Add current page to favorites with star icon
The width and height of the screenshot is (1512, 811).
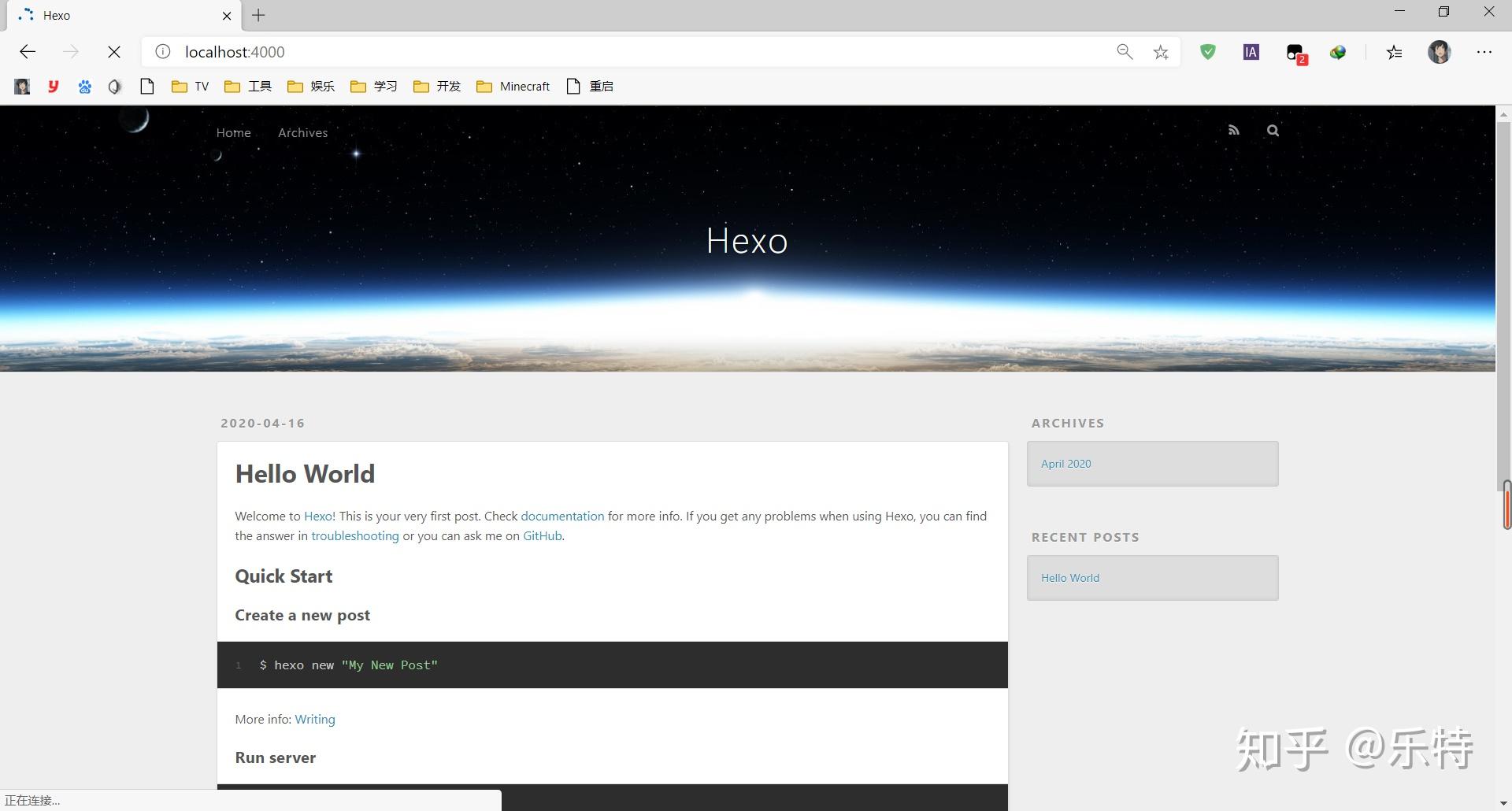[1161, 52]
